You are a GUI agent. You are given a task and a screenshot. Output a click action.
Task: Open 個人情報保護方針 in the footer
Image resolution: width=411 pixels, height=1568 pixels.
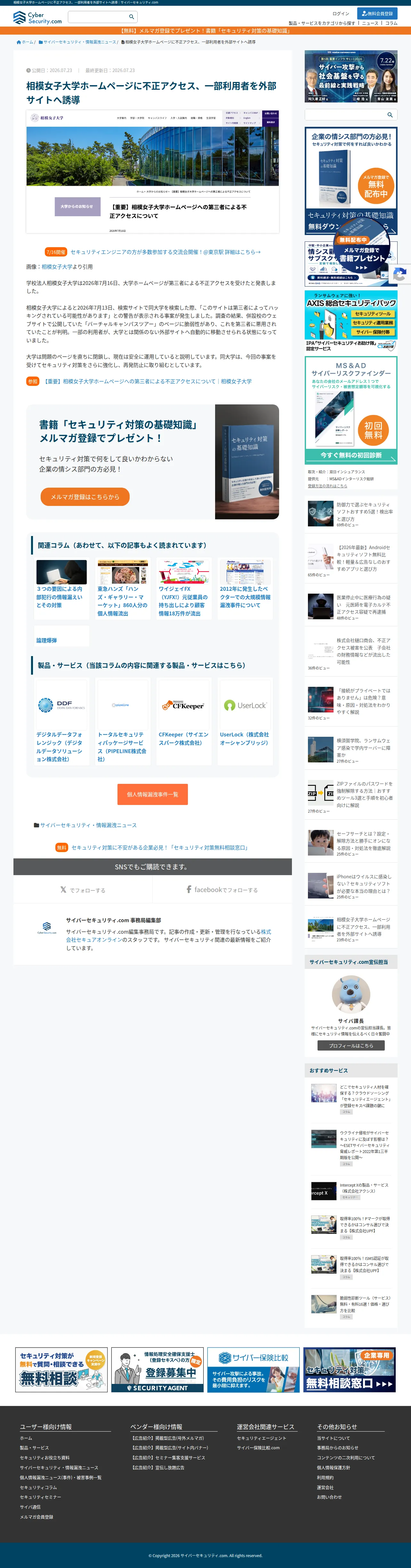(334, 1467)
